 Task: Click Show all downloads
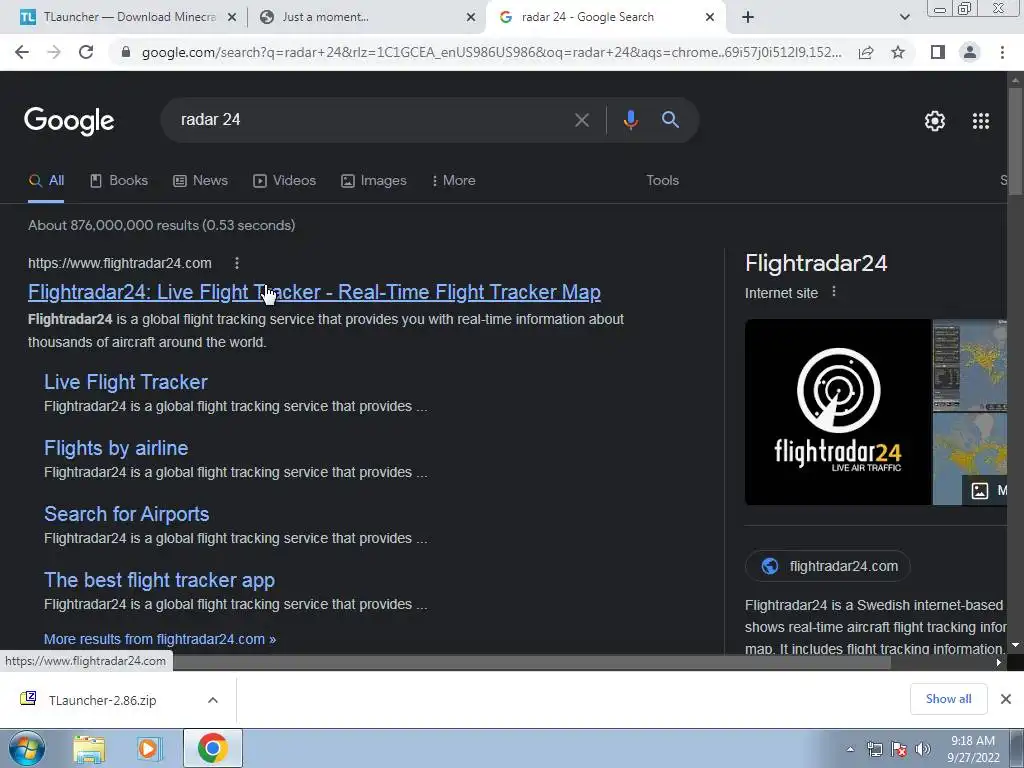(948, 699)
